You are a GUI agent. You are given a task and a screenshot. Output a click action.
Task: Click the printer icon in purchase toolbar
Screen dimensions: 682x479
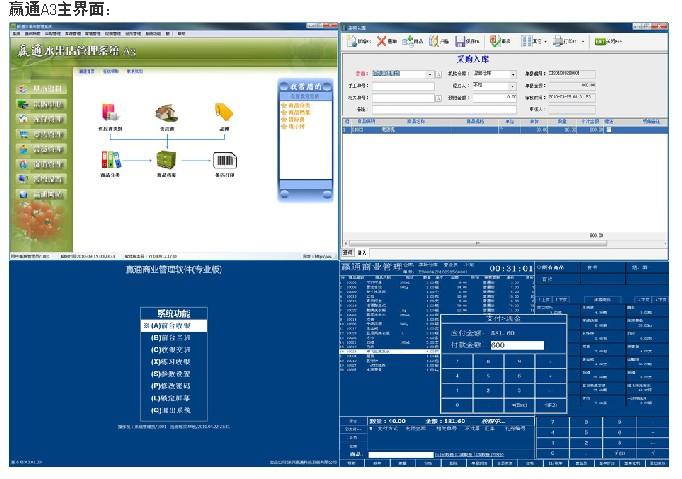point(558,41)
